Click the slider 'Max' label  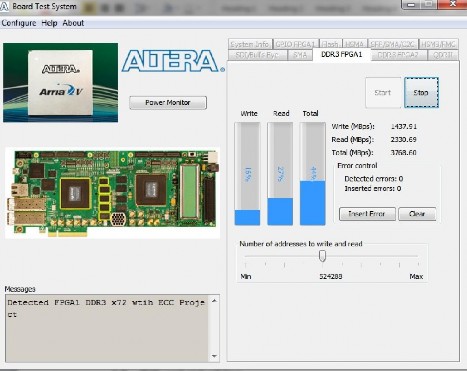click(416, 276)
